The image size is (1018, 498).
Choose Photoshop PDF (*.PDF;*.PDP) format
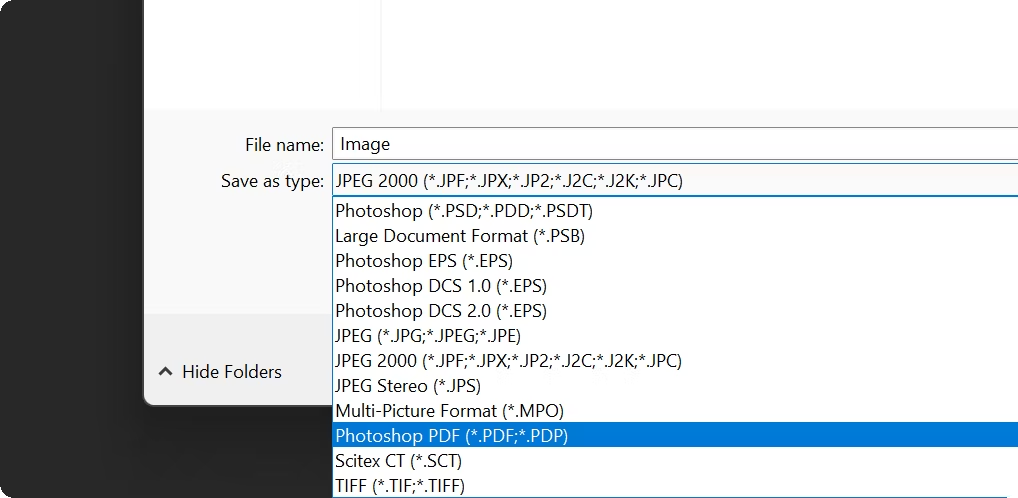click(x=675, y=436)
